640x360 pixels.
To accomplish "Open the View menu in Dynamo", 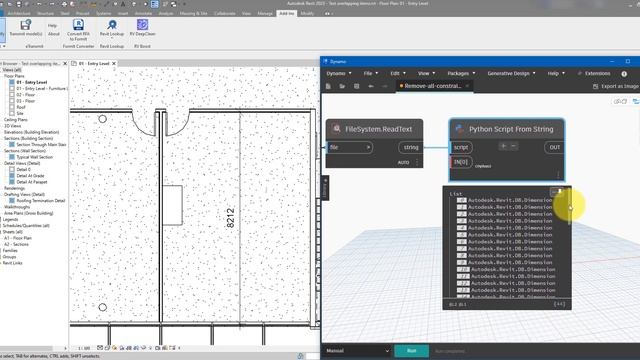I will (x=426, y=73).
